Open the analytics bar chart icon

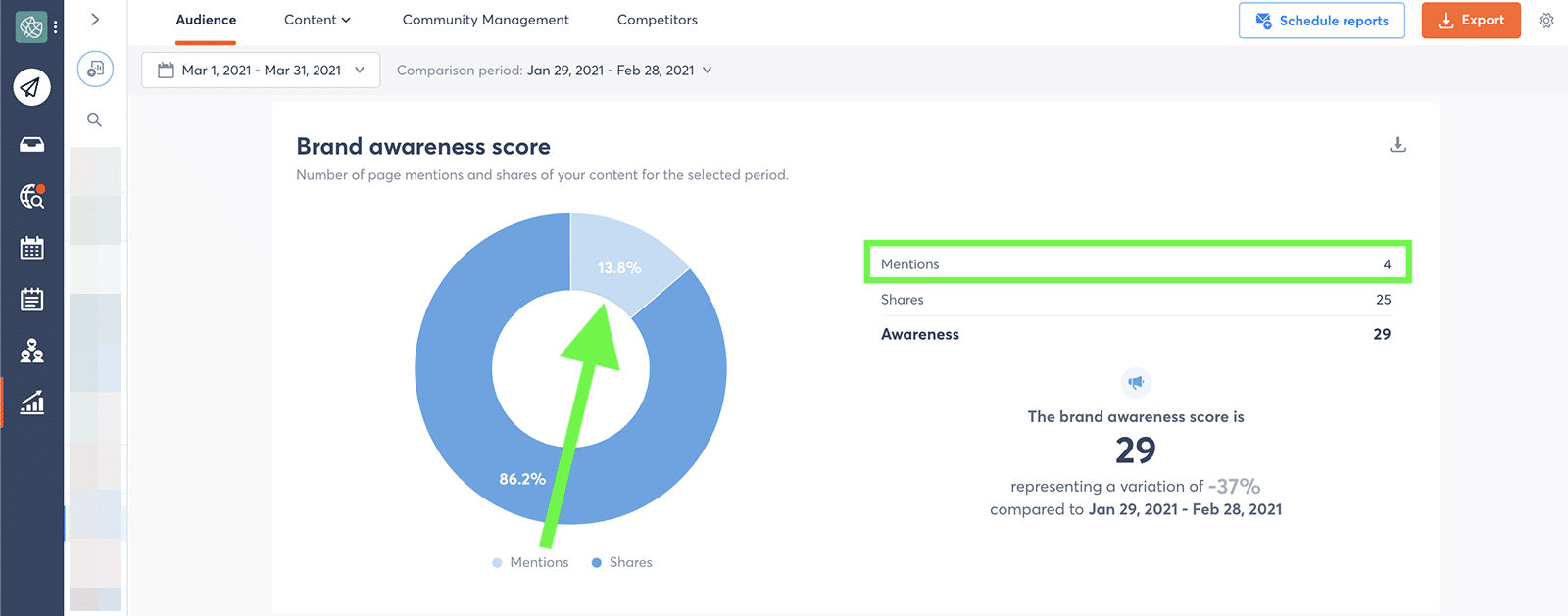coord(31,403)
